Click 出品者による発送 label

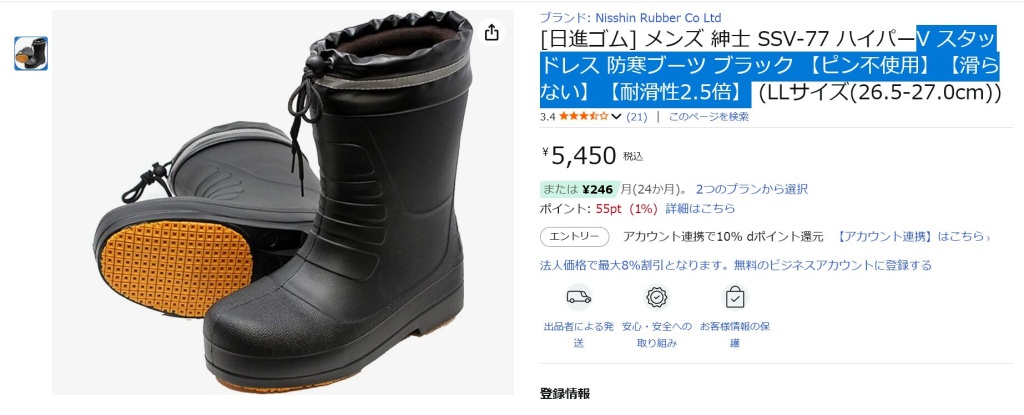coord(579,334)
